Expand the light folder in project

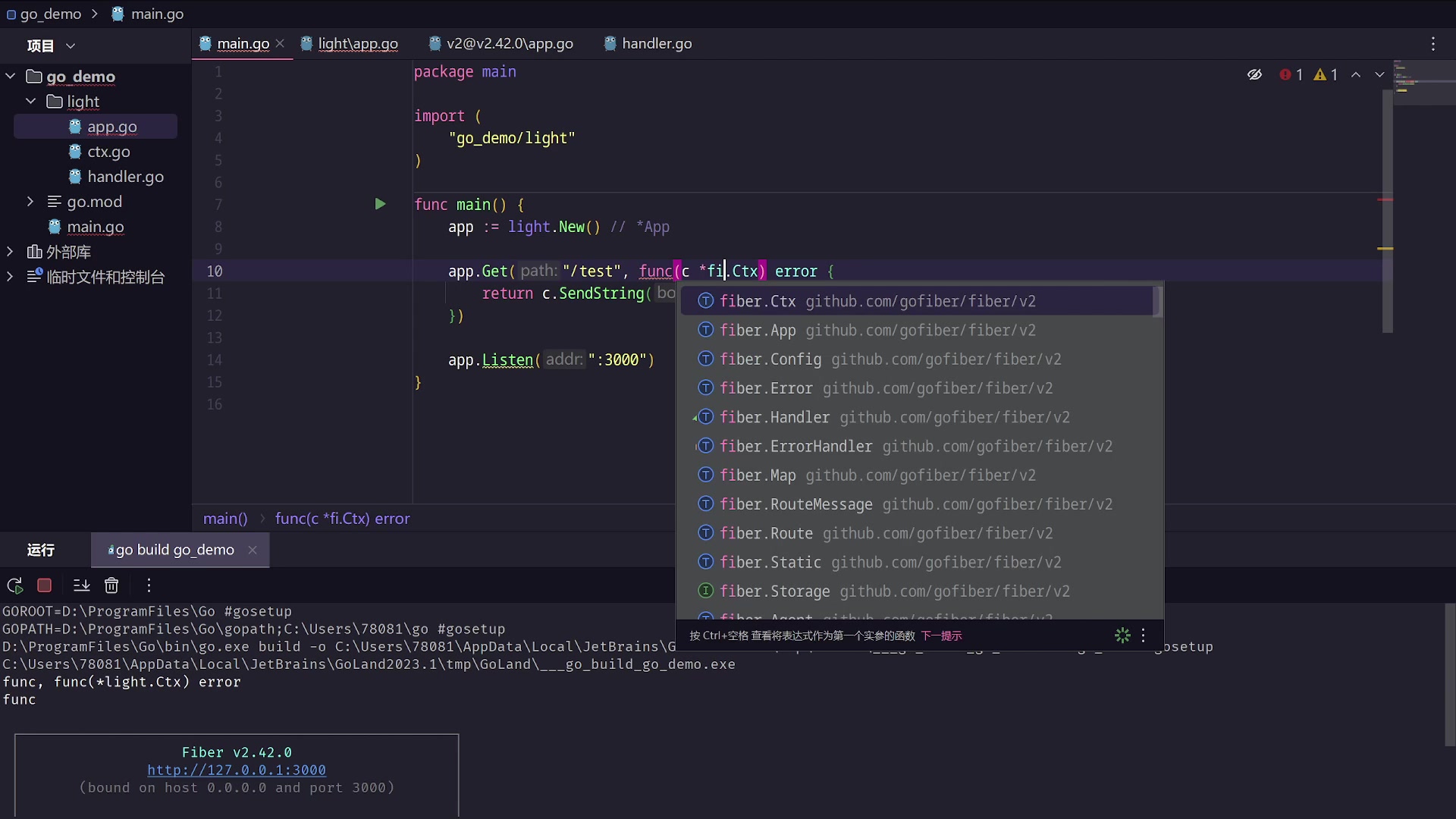click(x=31, y=101)
